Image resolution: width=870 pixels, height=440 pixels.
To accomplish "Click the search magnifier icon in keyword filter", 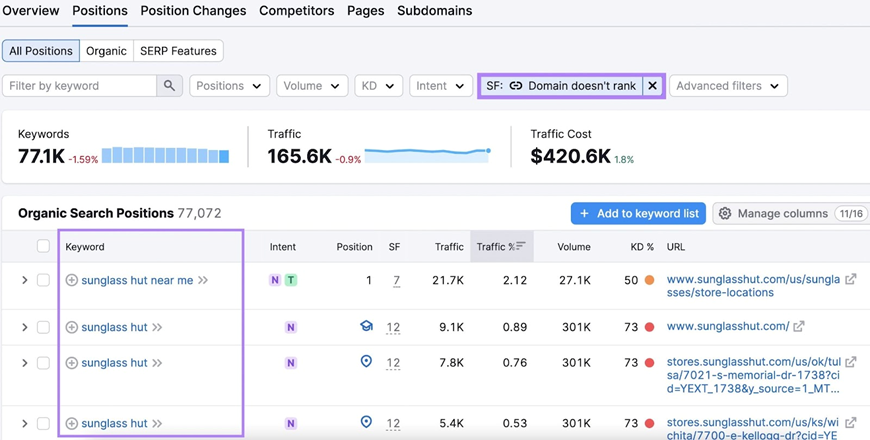I will tap(169, 86).
